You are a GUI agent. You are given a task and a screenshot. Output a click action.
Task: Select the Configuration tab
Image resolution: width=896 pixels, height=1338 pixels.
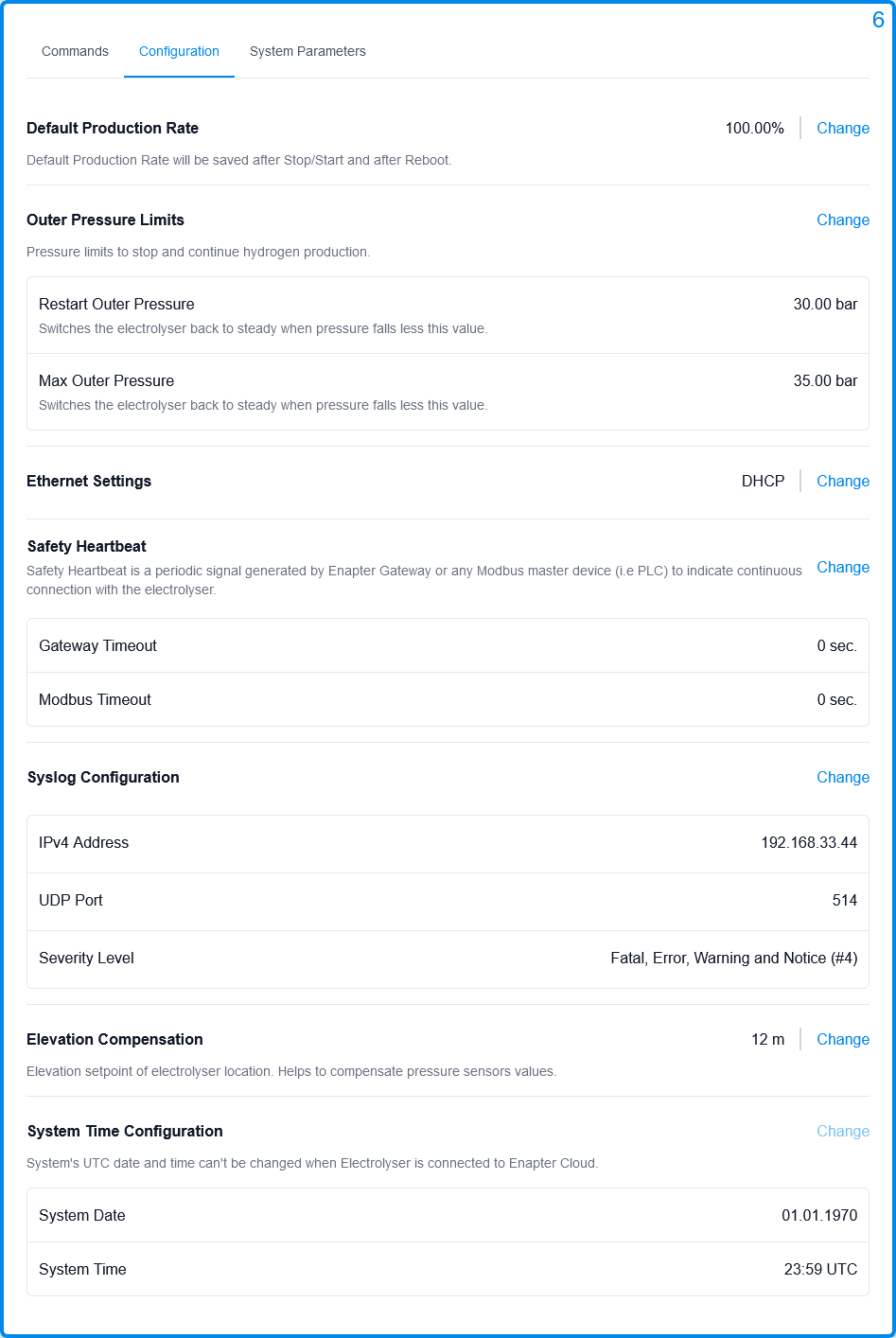coord(179,51)
